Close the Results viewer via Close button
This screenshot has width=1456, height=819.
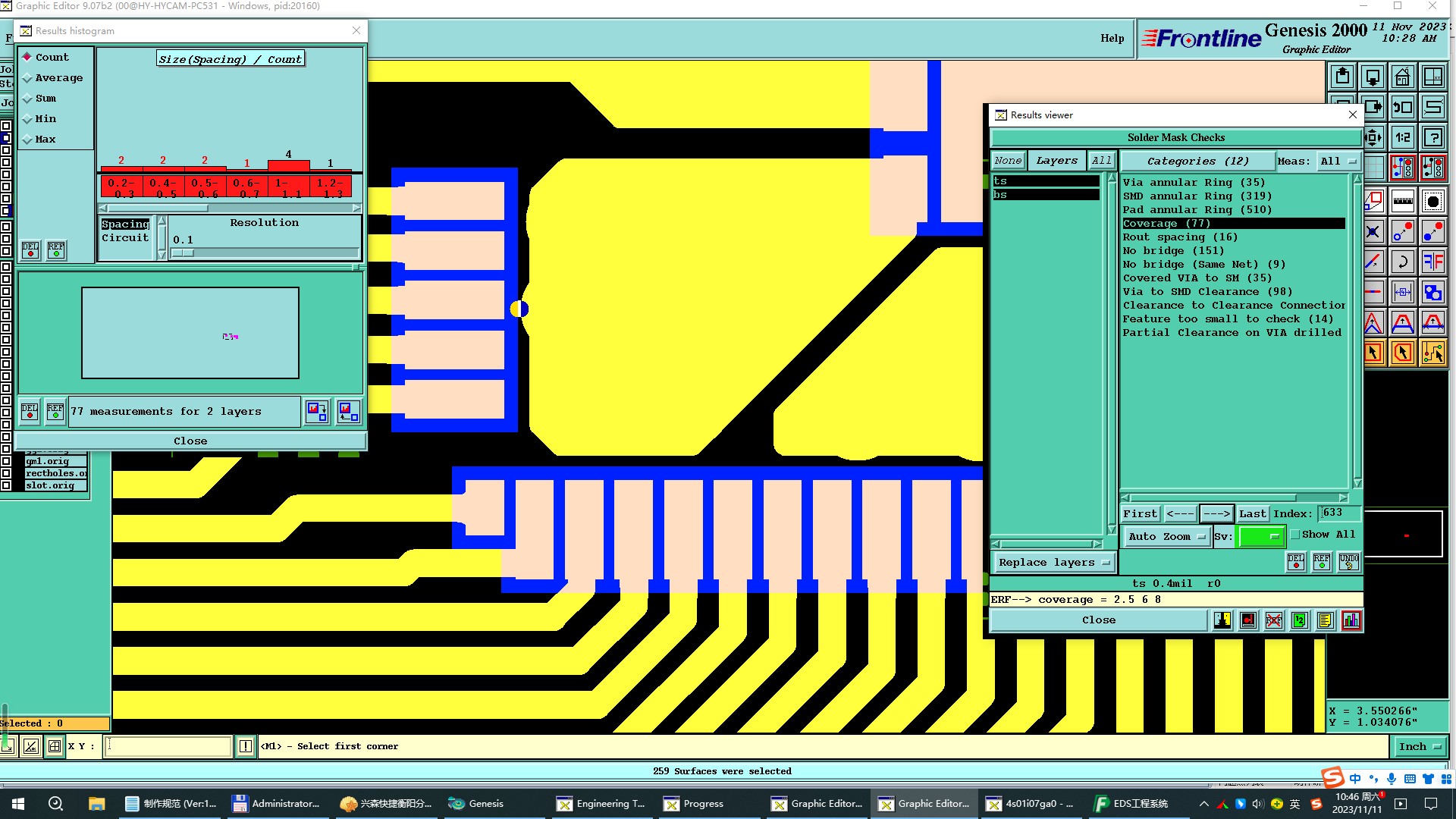(1099, 620)
